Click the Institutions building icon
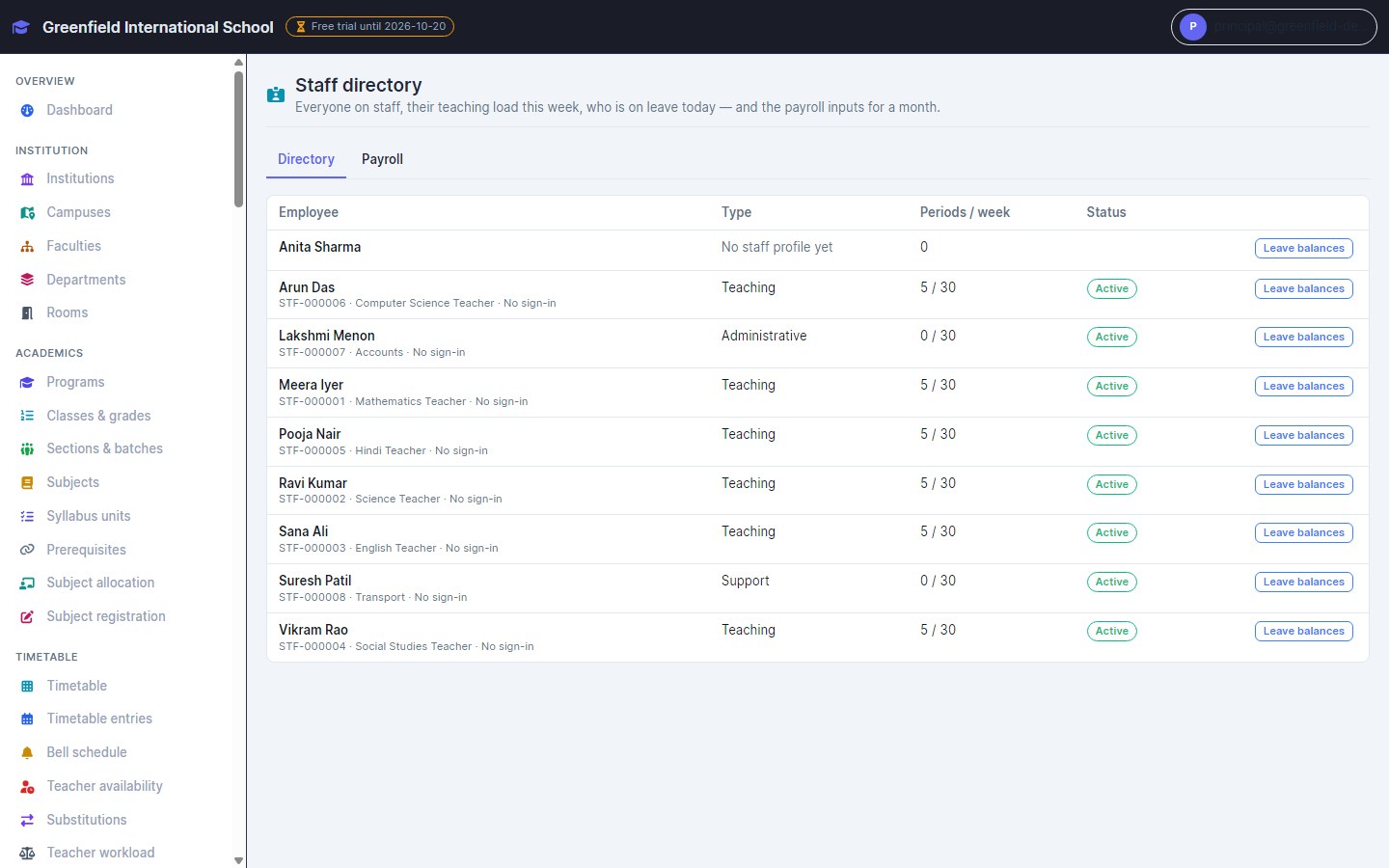This screenshot has height=868, width=1389. [27, 179]
